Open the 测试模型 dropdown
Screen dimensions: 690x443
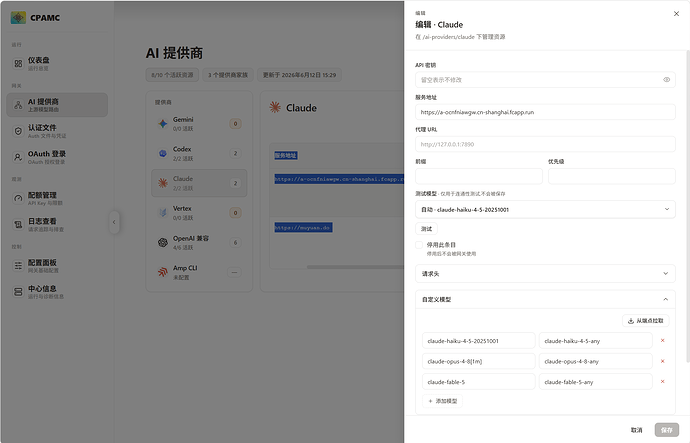point(545,209)
